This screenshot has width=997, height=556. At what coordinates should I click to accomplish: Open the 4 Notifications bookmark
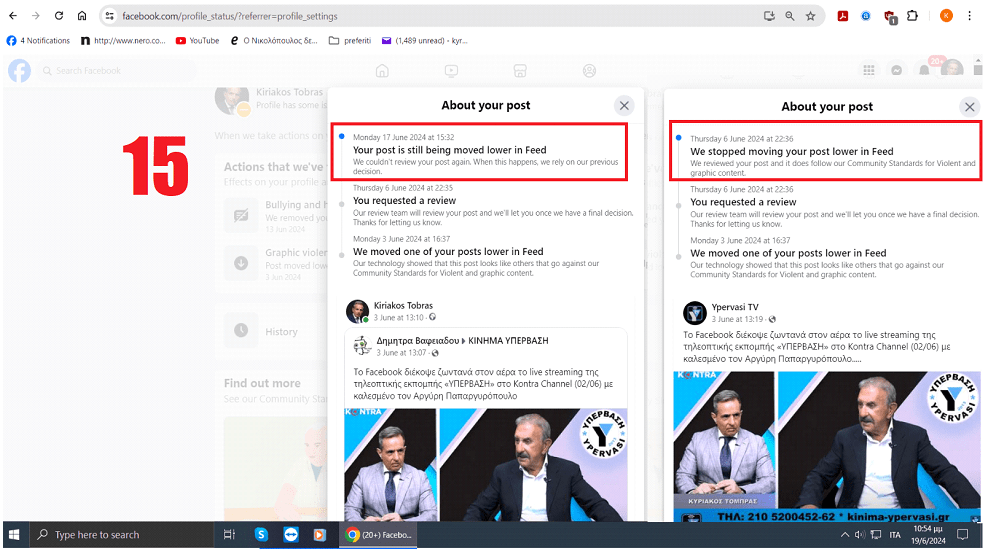38,41
